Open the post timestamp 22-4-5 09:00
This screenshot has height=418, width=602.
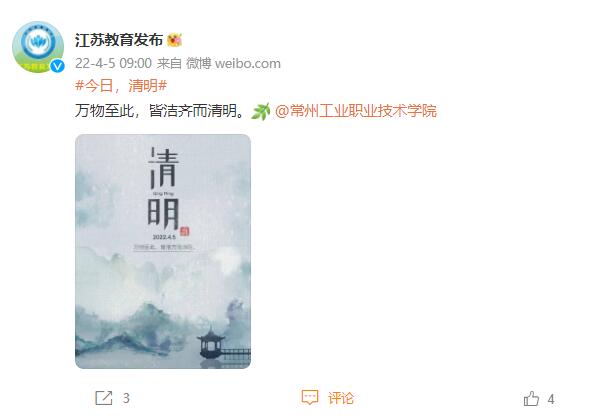[113, 63]
